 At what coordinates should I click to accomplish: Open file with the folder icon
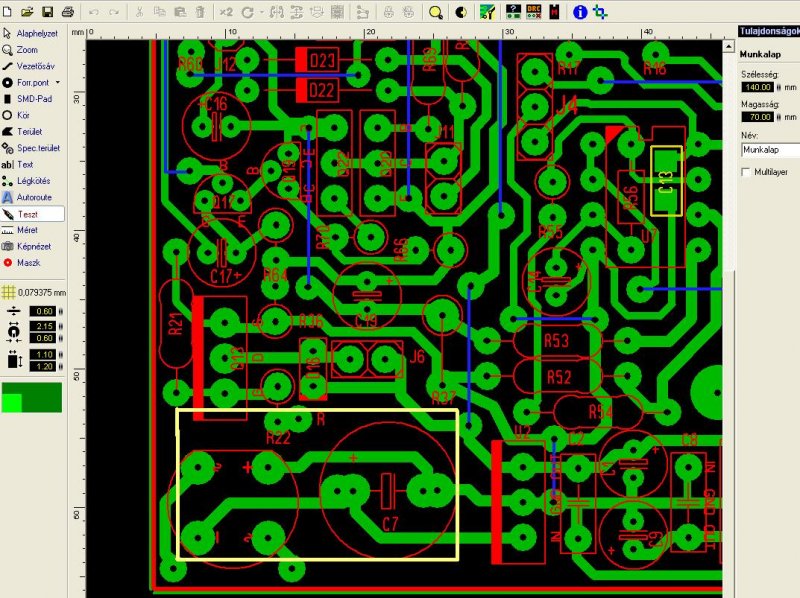tap(27, 11)
